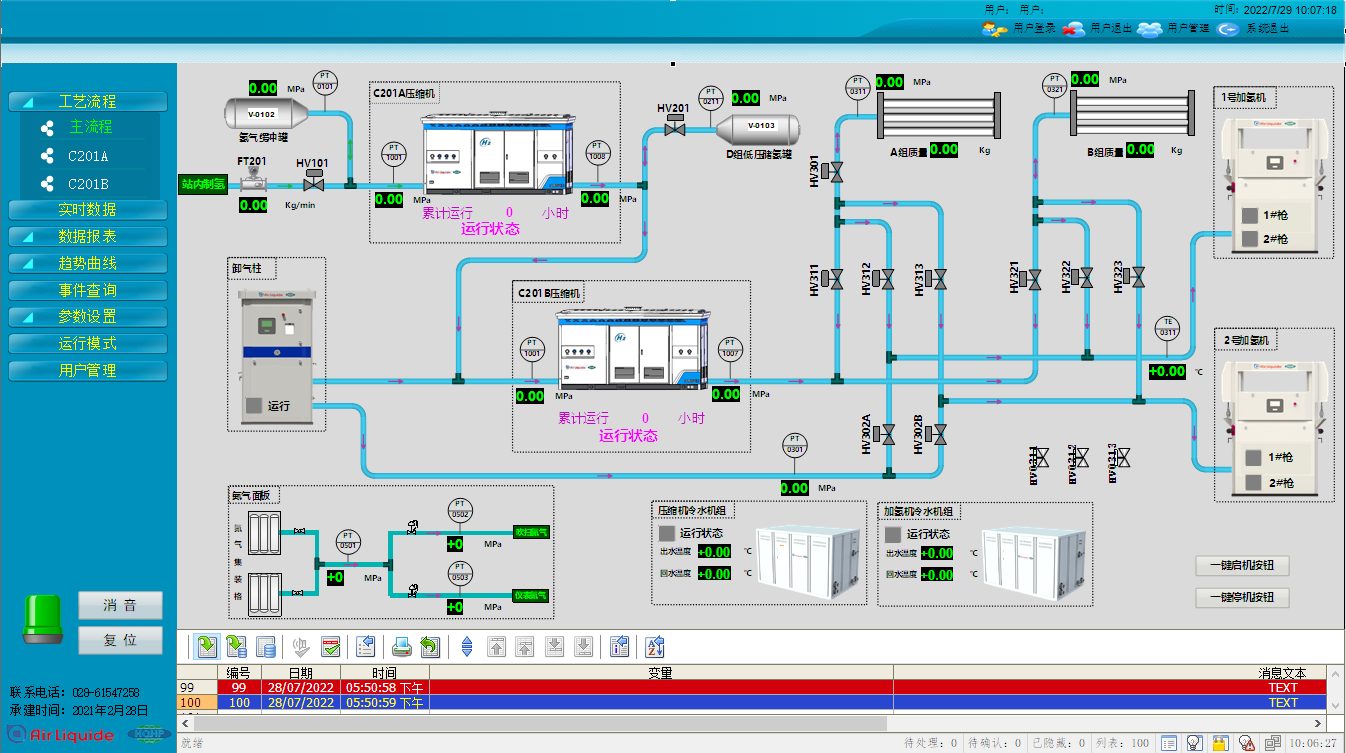This screenshot has height=753, width=1346.
Task: Select C201A under 工艺流程
Action: [88, 156]
